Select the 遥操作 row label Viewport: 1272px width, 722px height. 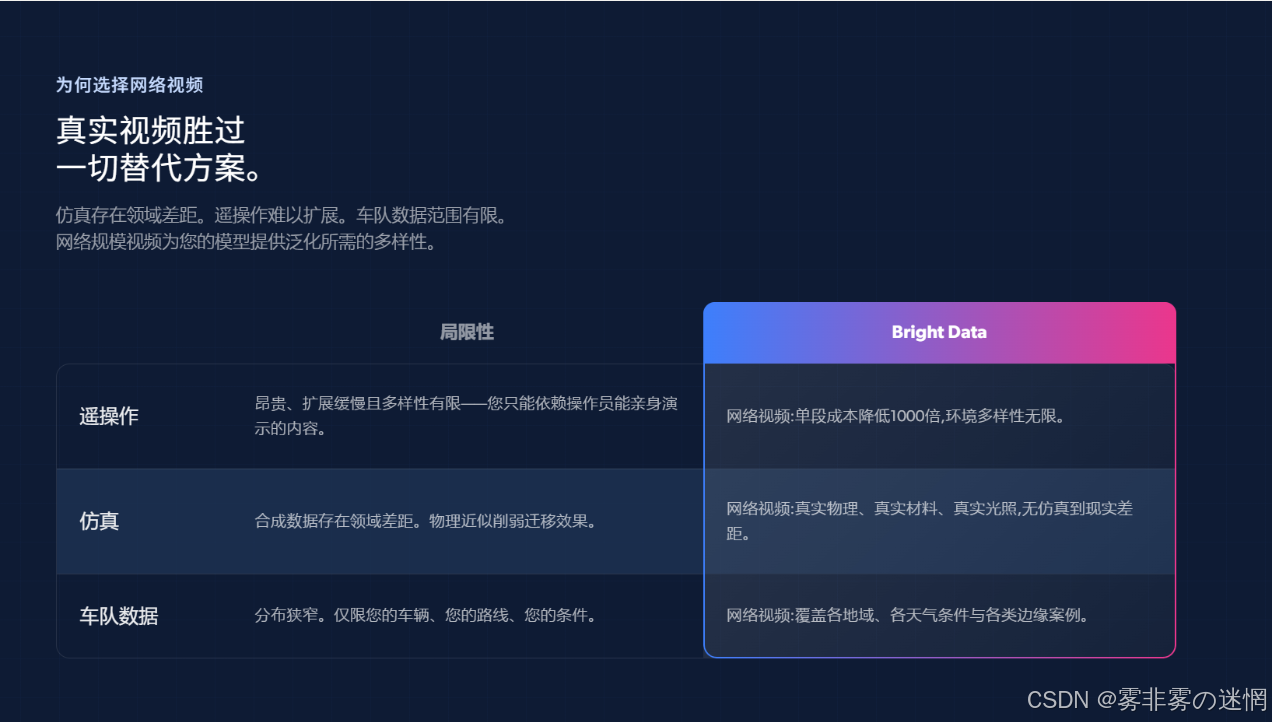pos(109,417)
